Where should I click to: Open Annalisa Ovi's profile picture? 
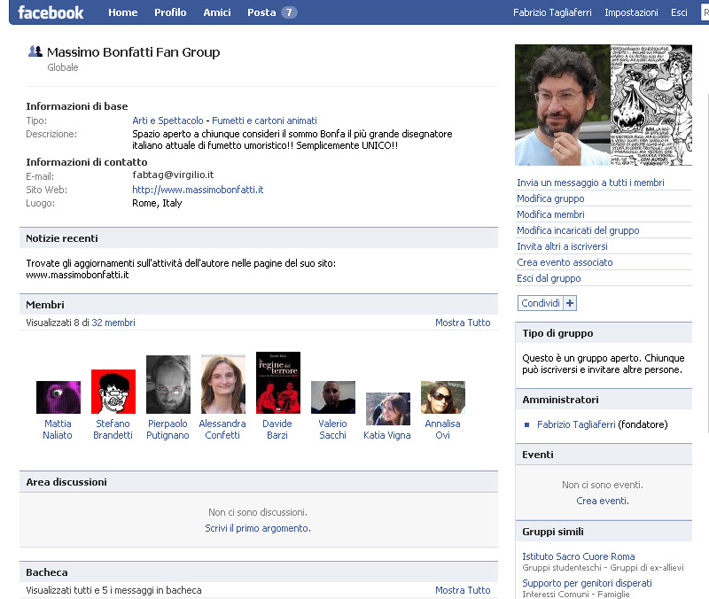[x=443, y=397]
